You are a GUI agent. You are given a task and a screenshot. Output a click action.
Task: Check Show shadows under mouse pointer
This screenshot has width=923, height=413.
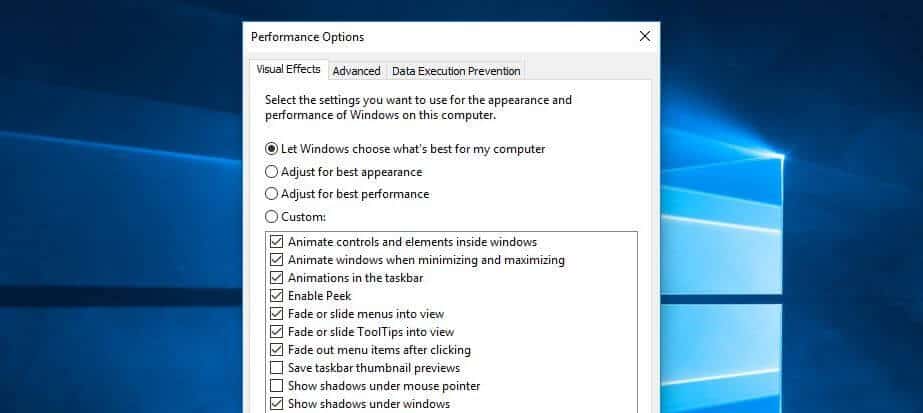[276, 386]
